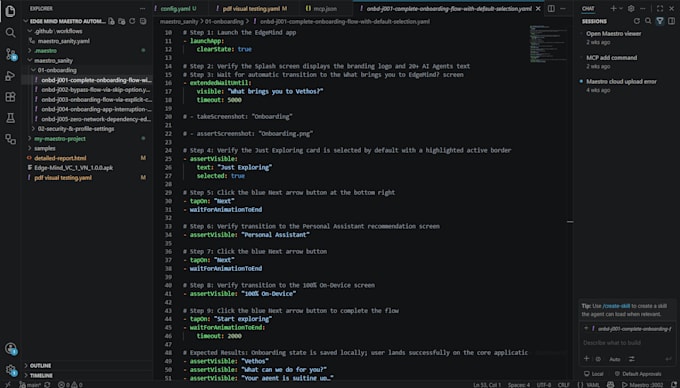Screen dimensions: 680x388
Task: Refresh the chat sessions list
Action: [x=637, y=21]
